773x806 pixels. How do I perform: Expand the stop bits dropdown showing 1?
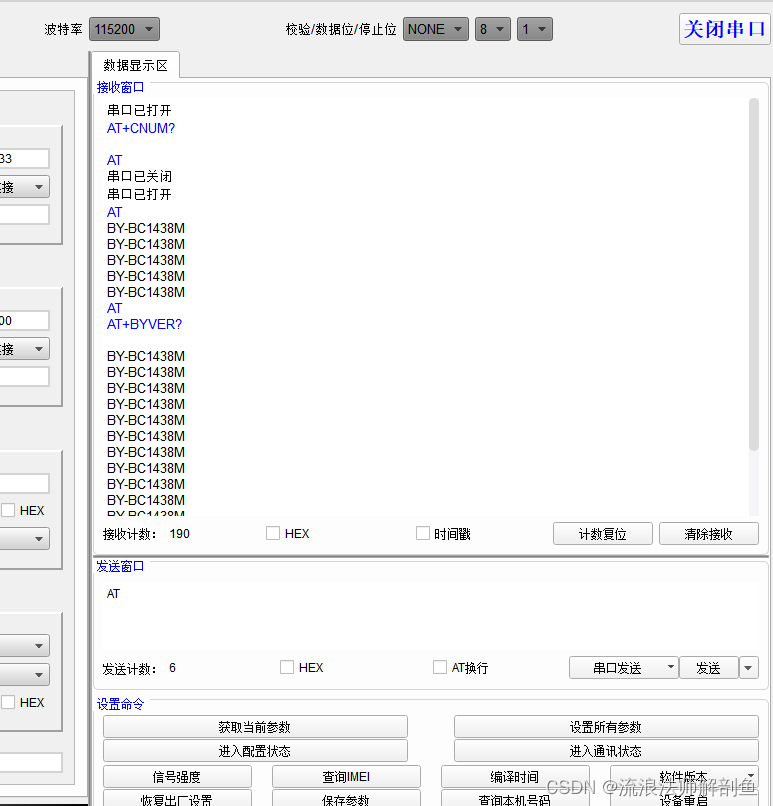click(535, 29)
